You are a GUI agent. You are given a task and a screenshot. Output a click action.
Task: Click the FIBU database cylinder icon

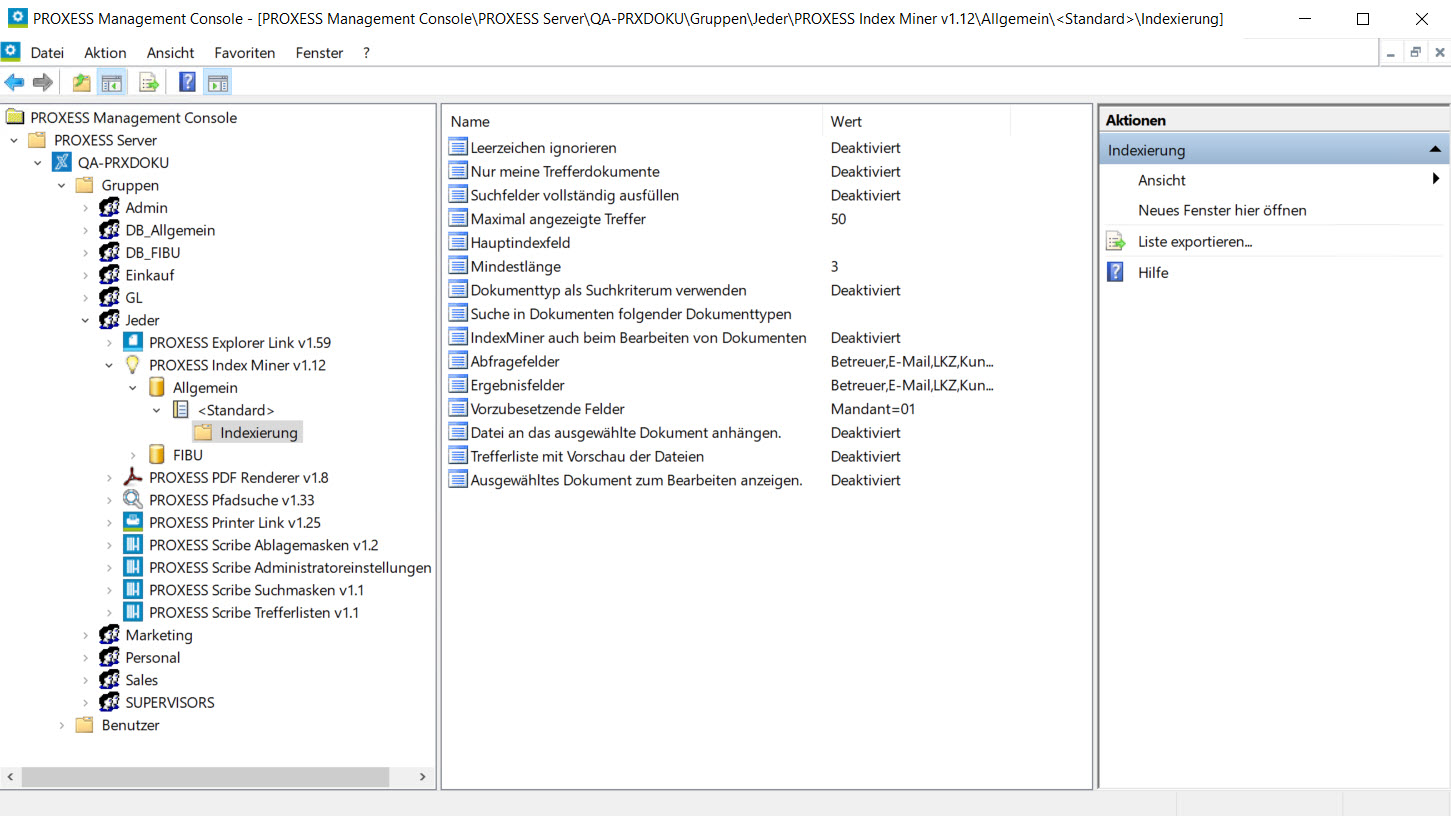[156, 455]
